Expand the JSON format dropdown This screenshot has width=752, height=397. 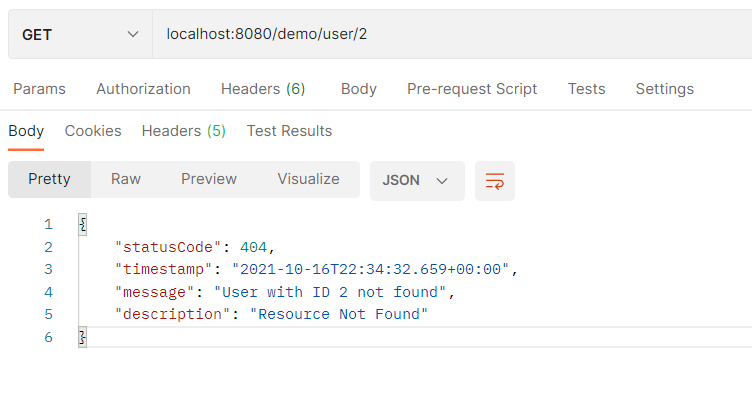tap(417, 181)
